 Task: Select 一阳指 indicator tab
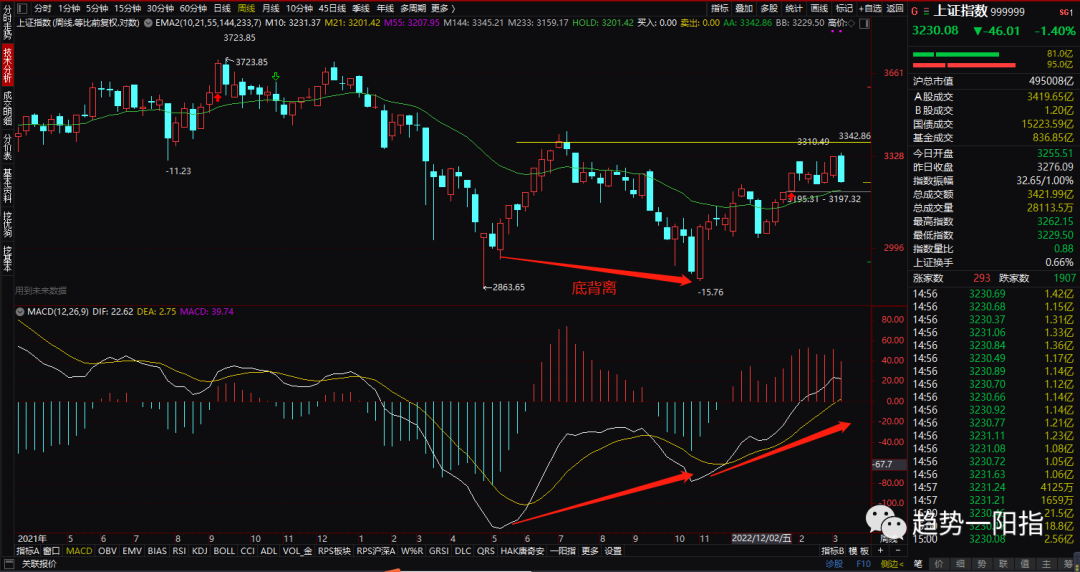(563, 551)
